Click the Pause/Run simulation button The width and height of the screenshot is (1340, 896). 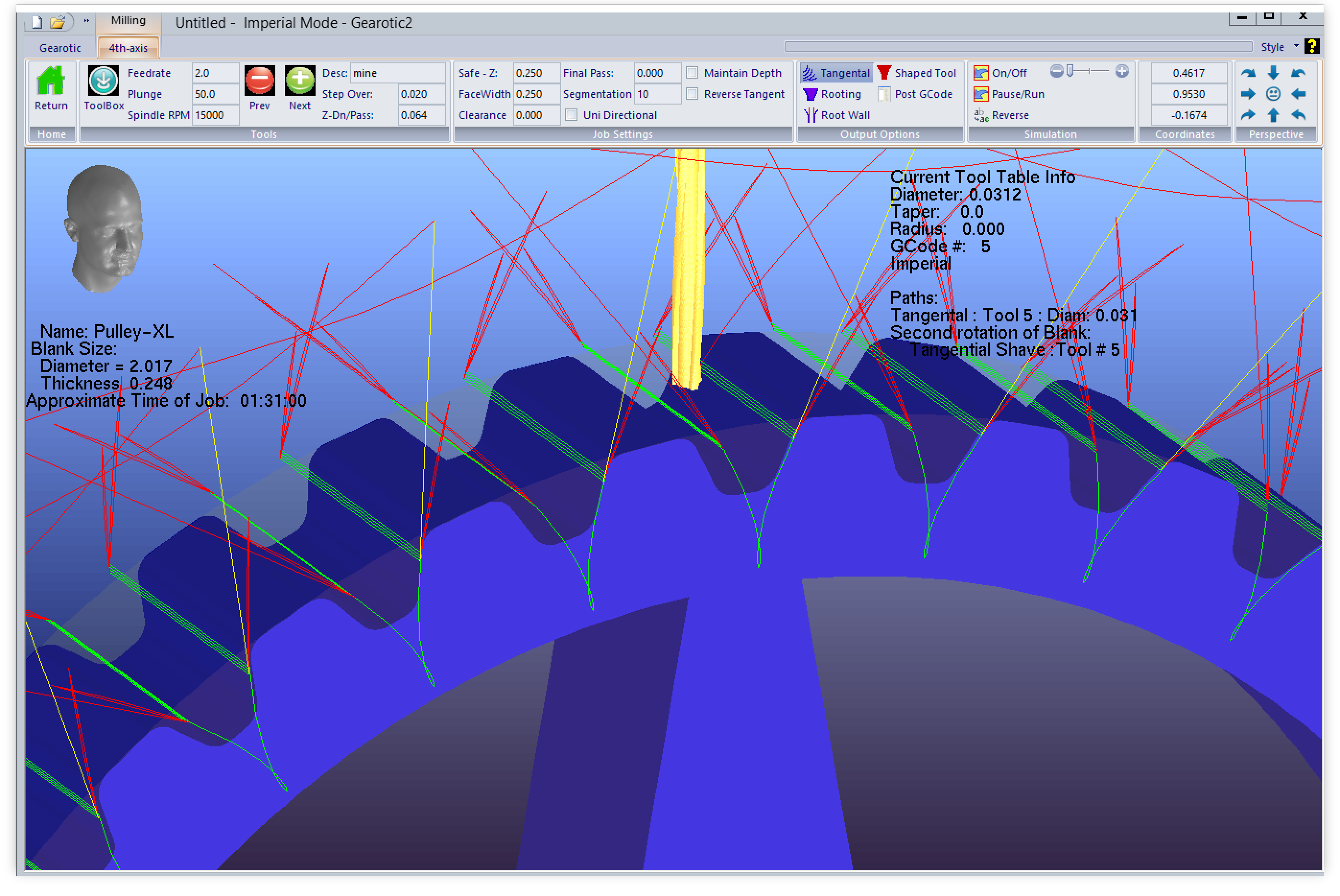(1009, 94)
